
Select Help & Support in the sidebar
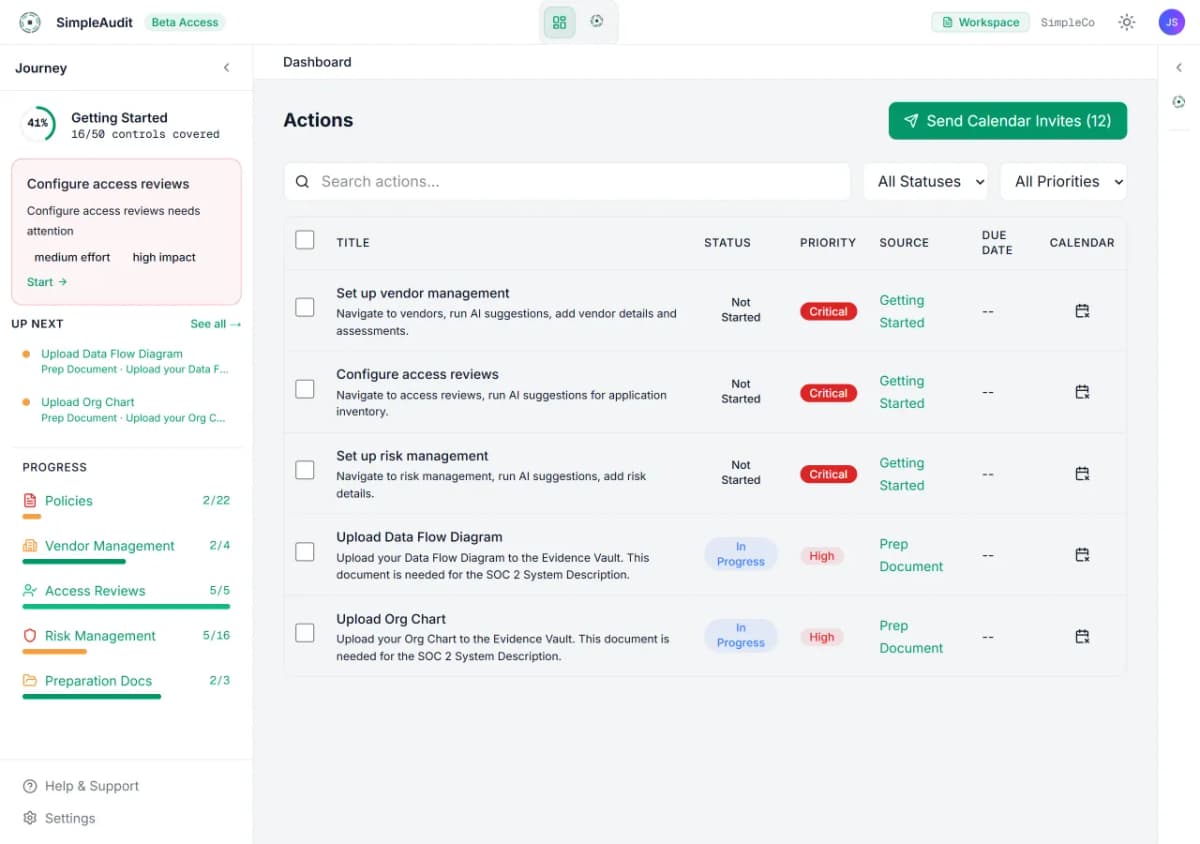(x=89, y=786)
